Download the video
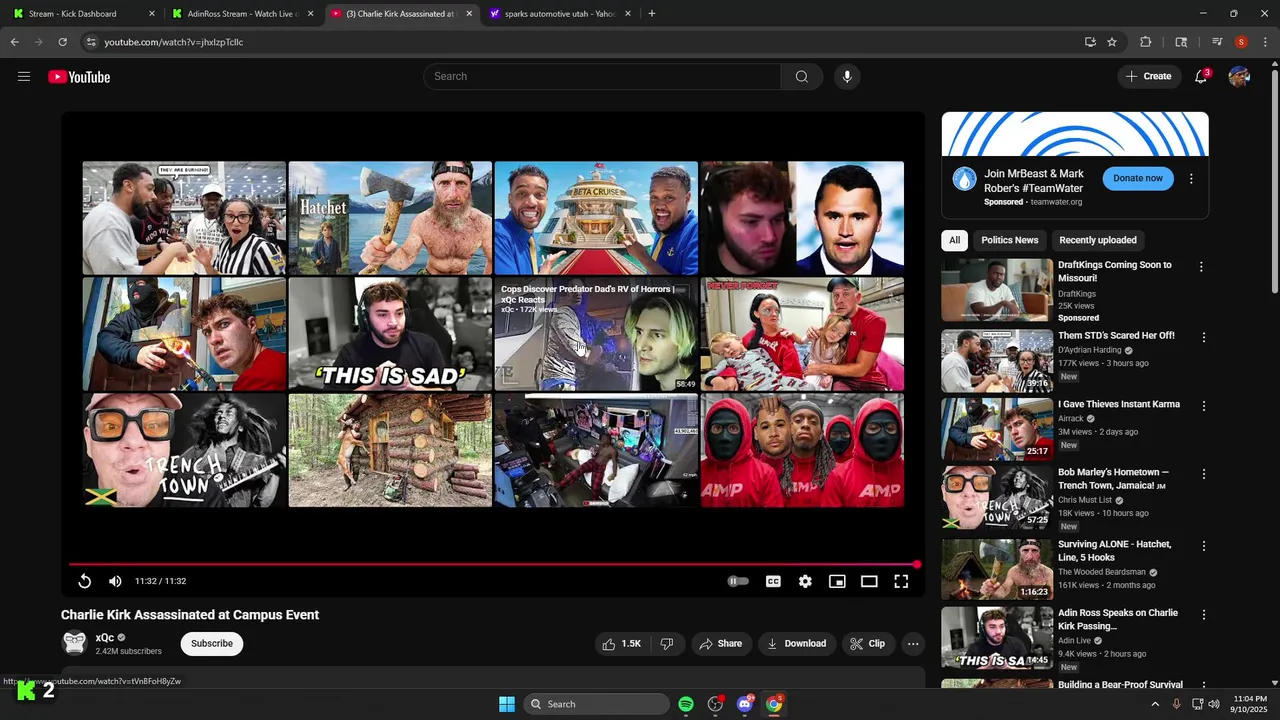Screen dimensions: 1280x720 [x=797, y=644]
